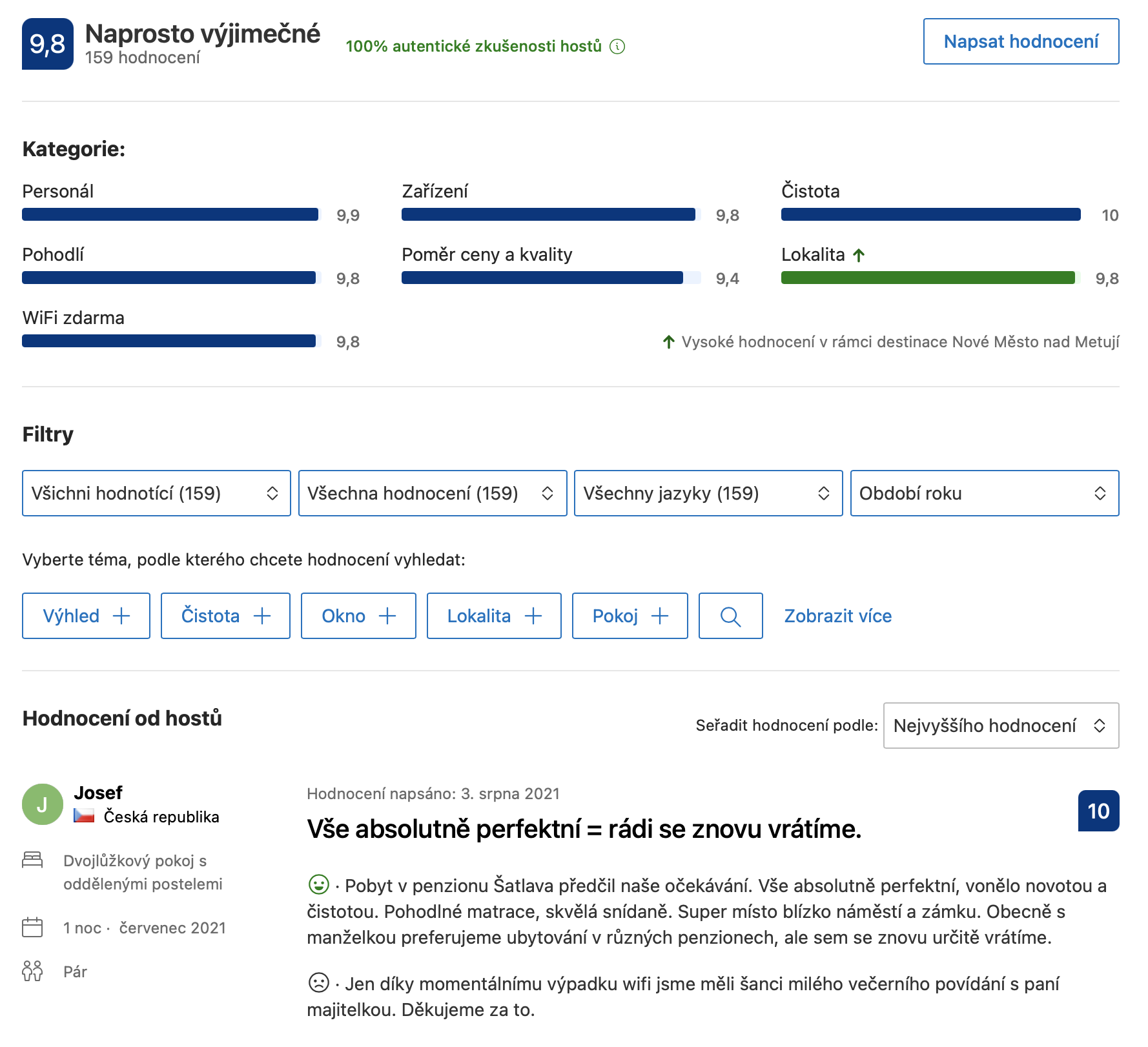Click the sad face icon in review
This screenshot has height=1047, width=1148.
[319, 983]
